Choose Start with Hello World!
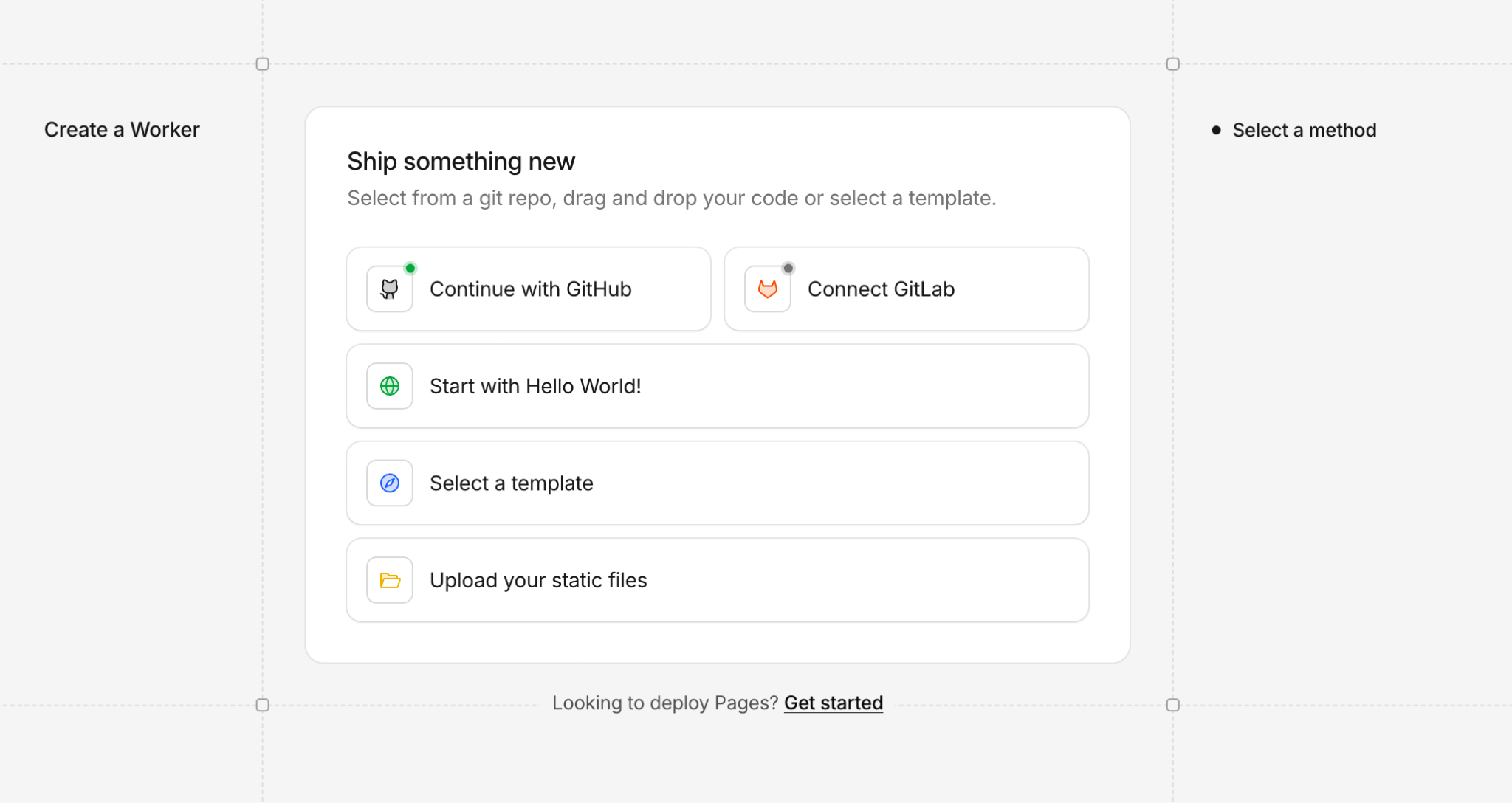The height and width of the screenshot is (803, 1512). tap(717, 386)
